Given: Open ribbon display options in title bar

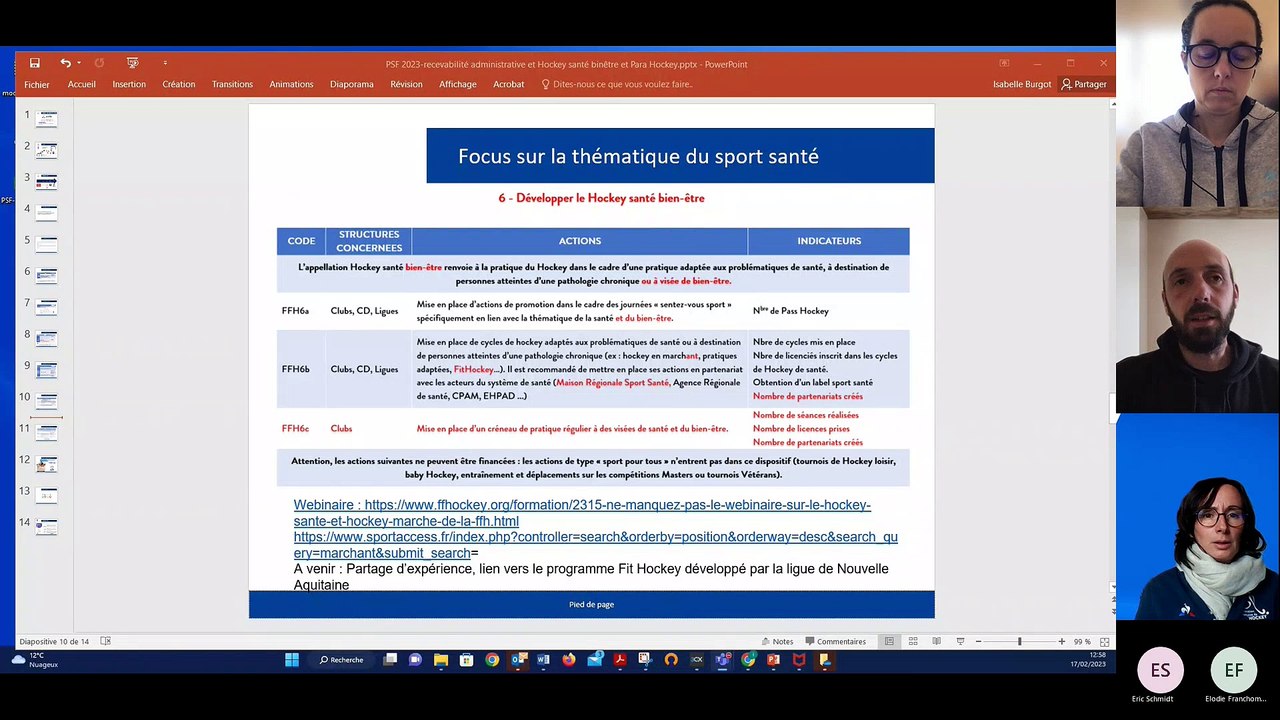Looking at the screenshot, I should [1002, 63].
